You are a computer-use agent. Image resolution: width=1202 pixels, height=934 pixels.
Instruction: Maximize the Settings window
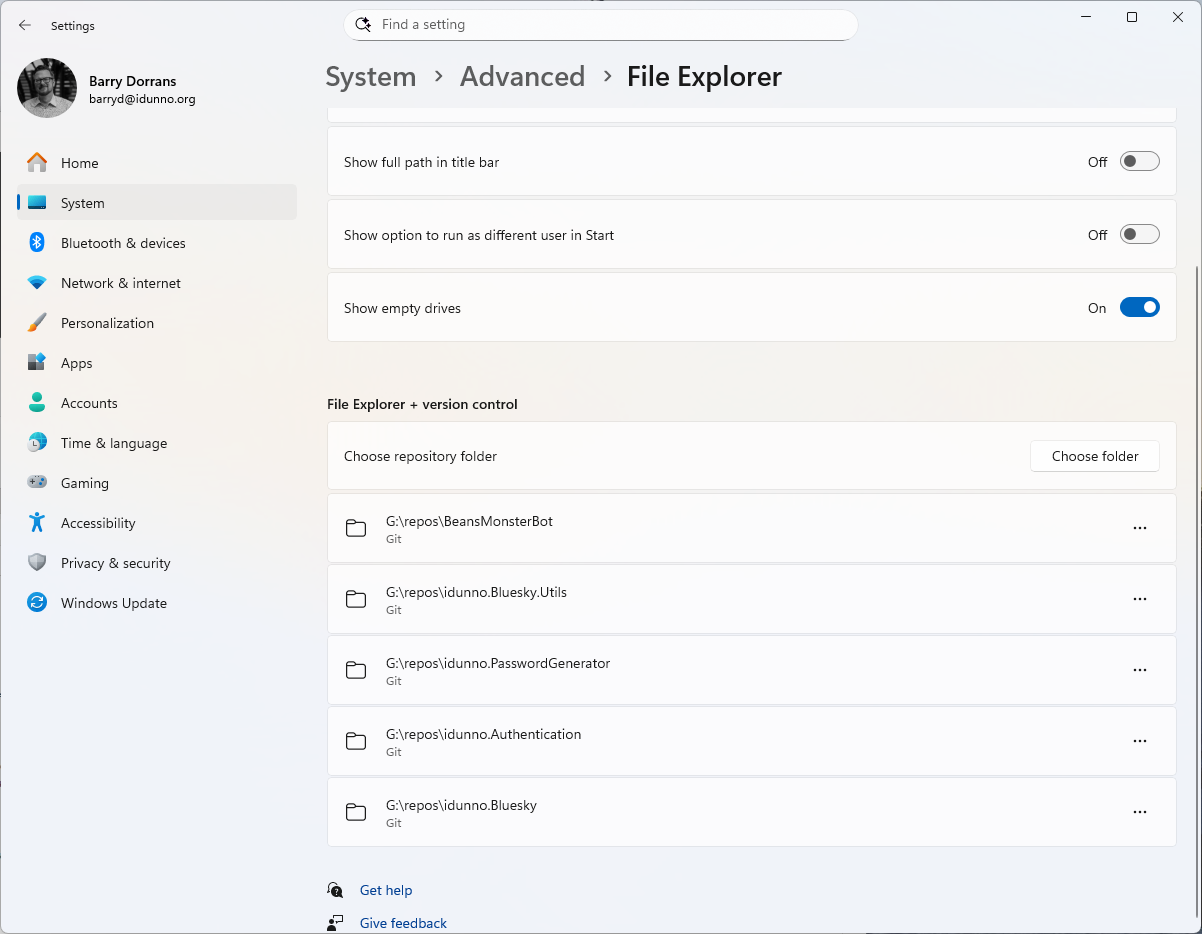pos(1132,17)
